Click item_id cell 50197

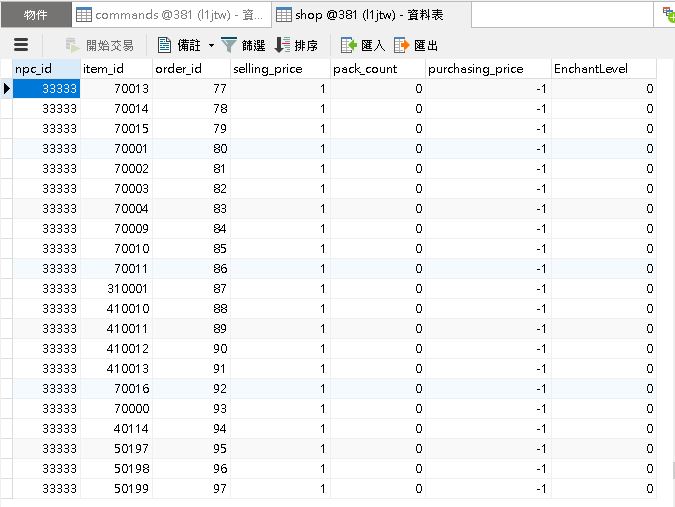click(x=116, y=448)
